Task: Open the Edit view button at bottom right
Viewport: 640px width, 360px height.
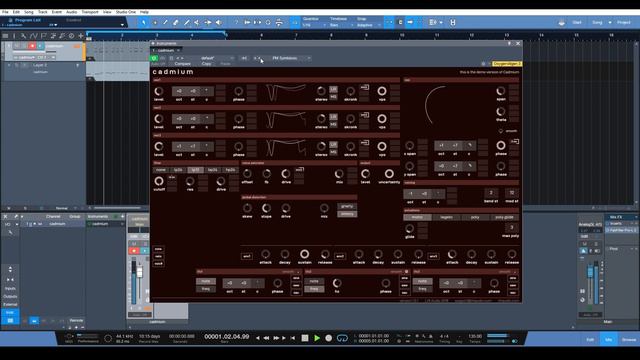Action: tap(590, 340)
